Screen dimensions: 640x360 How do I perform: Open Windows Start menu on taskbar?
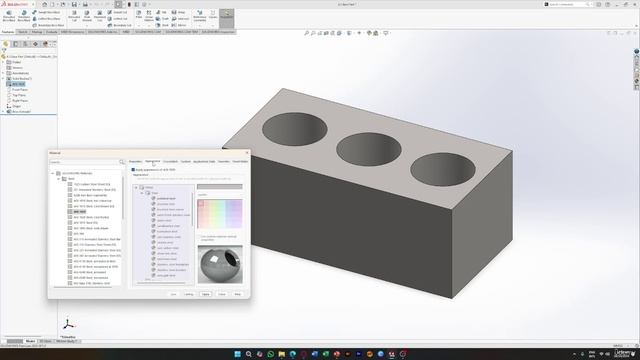point(238,354)
